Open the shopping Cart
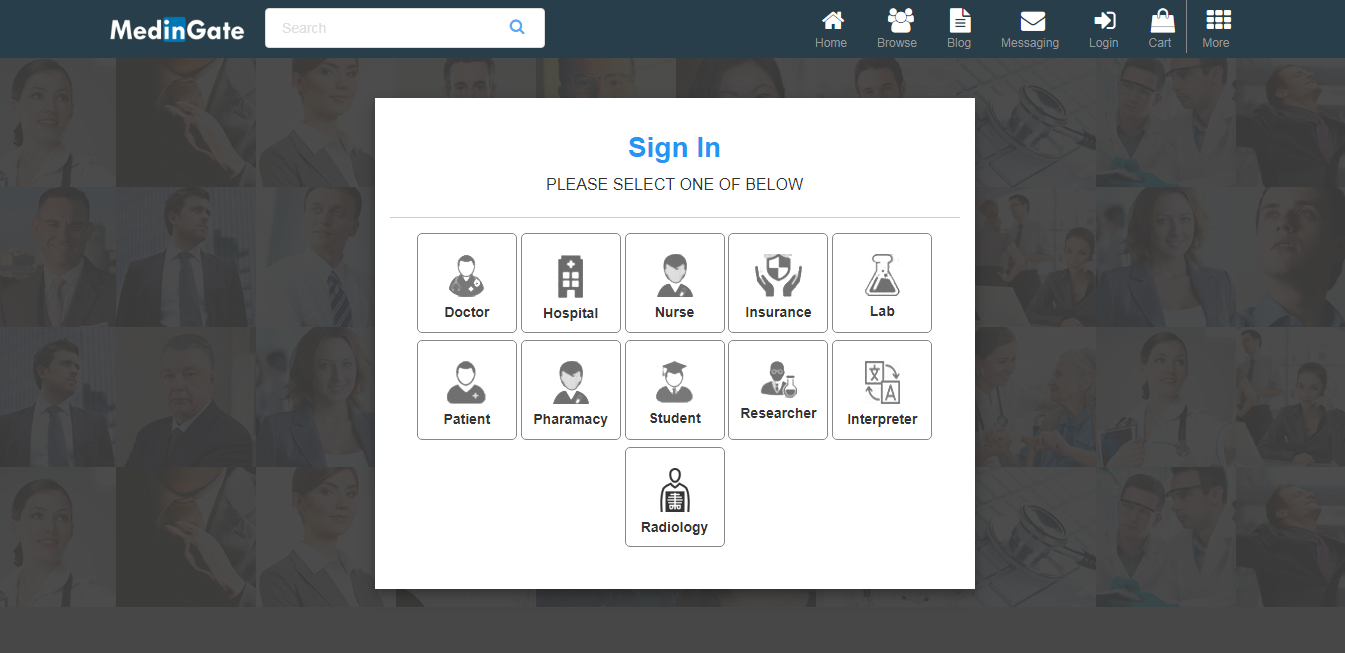The width and height of the screenshot is (1345, 653). 1160,29
